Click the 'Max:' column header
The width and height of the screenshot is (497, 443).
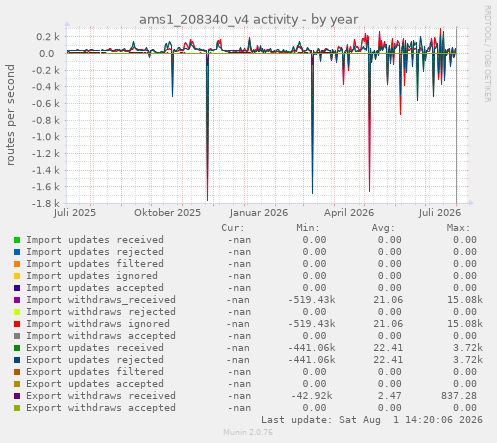tap(459, 228)
